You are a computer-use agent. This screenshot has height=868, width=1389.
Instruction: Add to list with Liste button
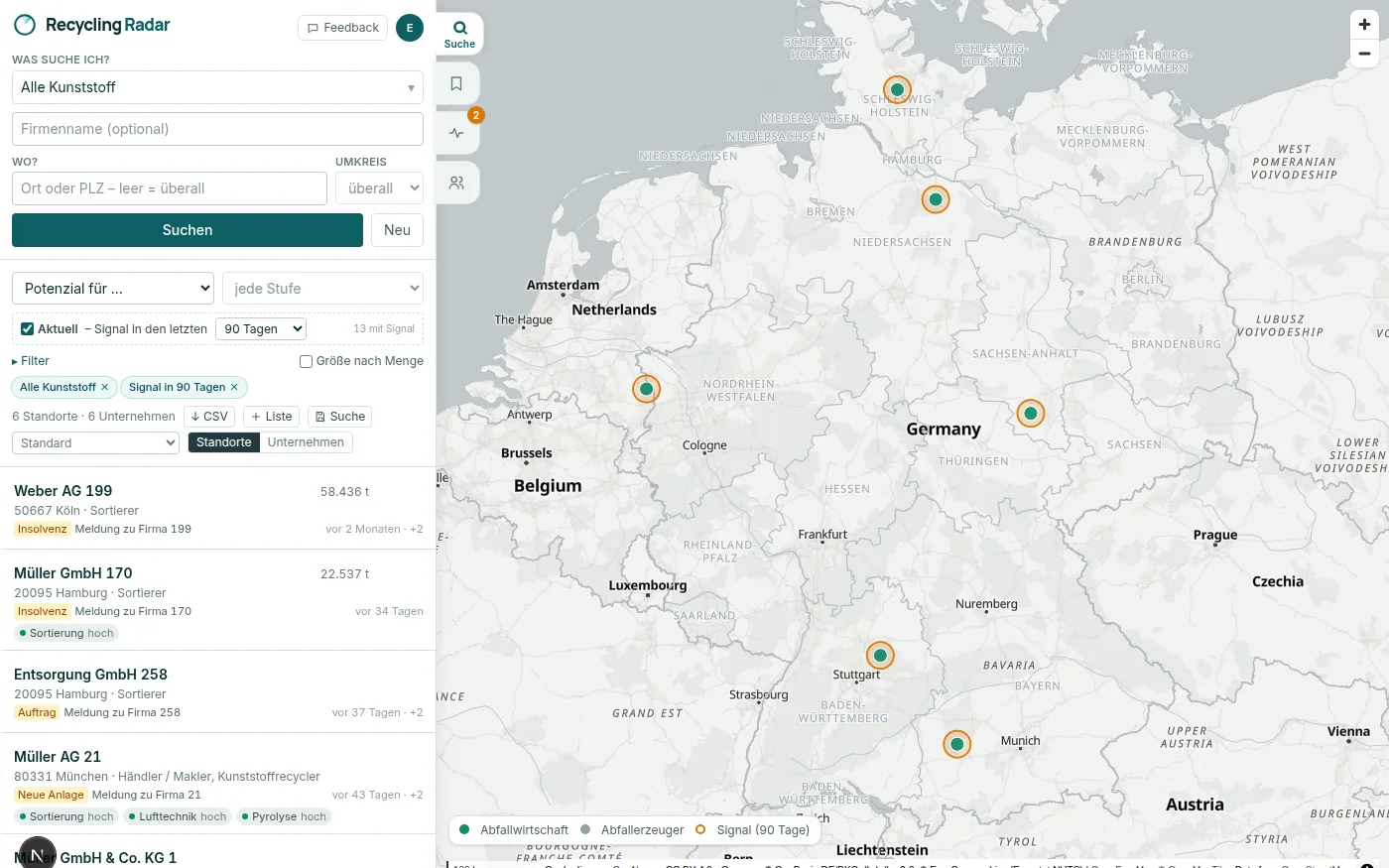272,417
